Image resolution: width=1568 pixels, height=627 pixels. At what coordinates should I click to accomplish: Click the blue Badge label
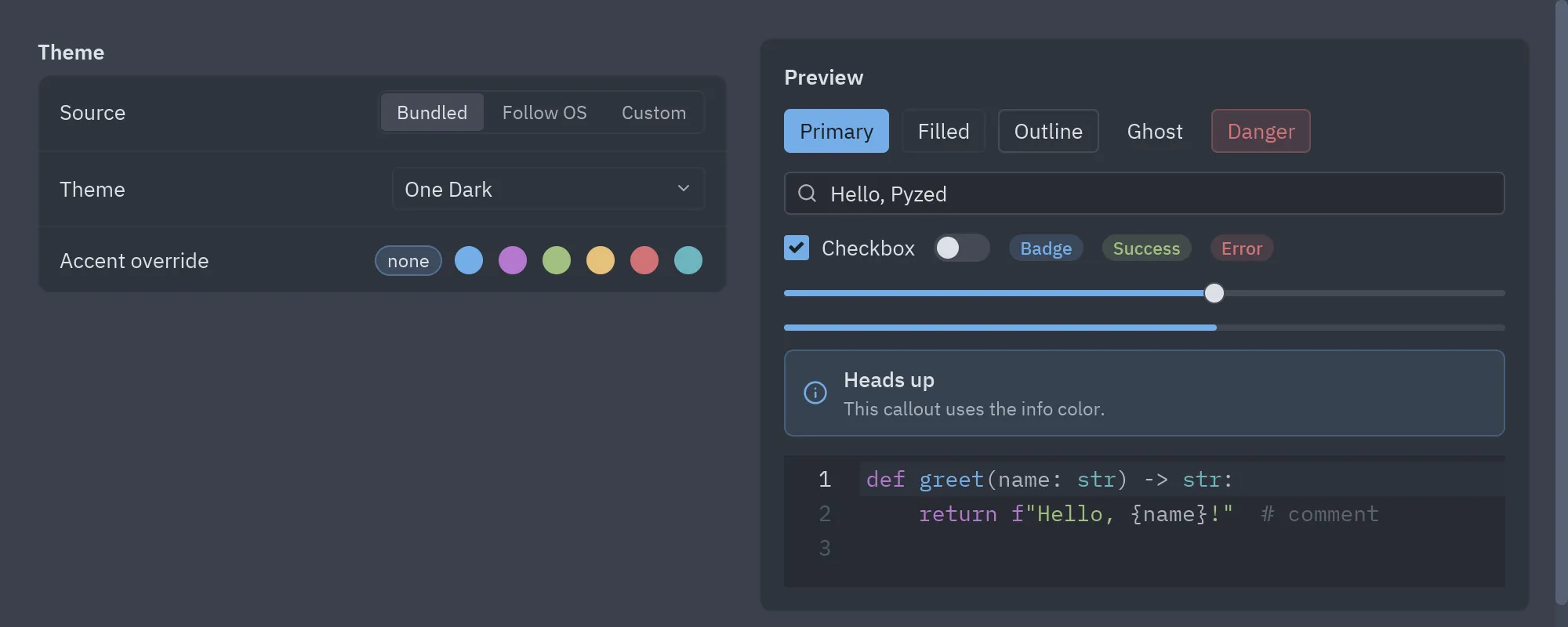1046,248
